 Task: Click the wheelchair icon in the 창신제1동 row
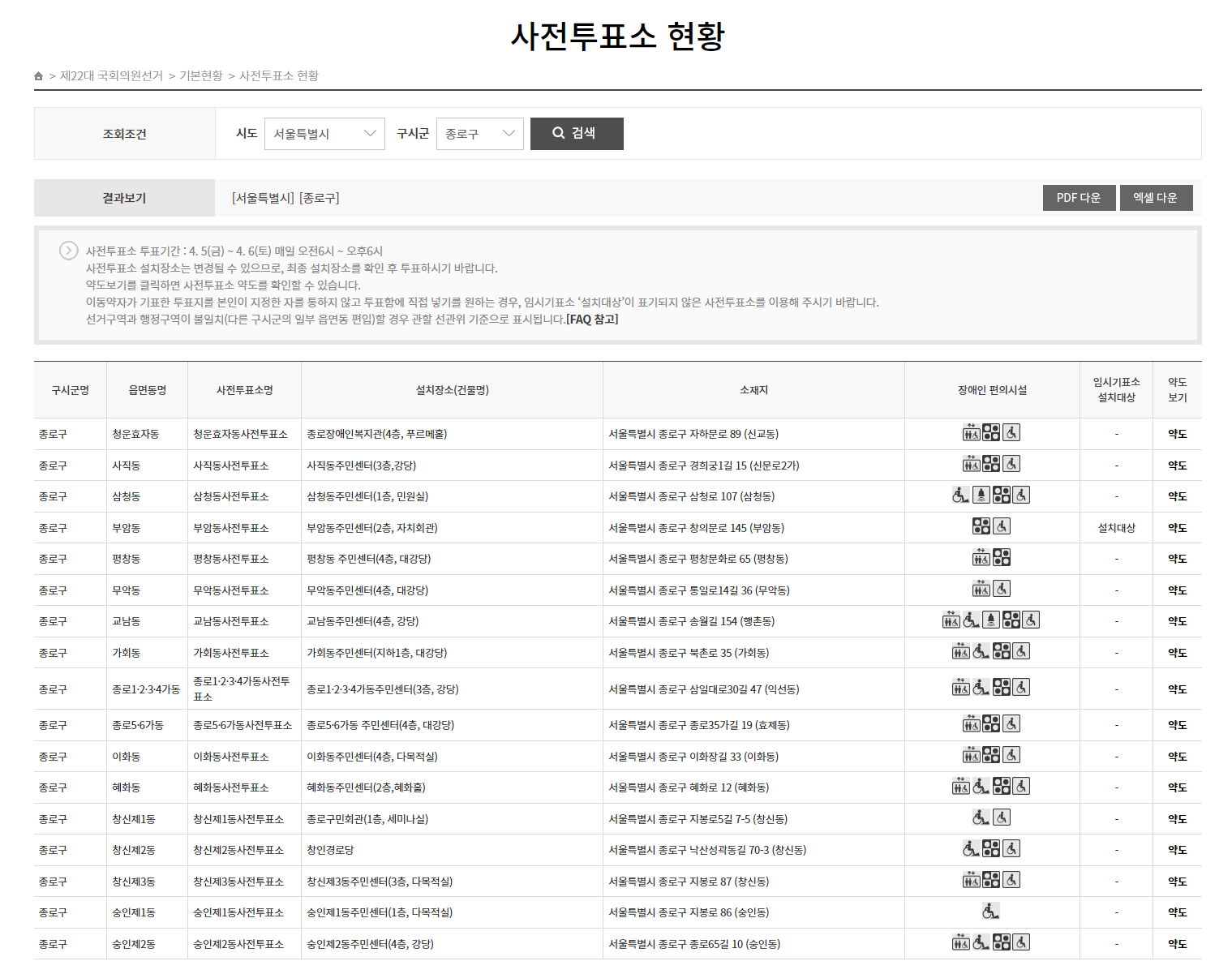pyautogui.click(x=1002, y=817)
